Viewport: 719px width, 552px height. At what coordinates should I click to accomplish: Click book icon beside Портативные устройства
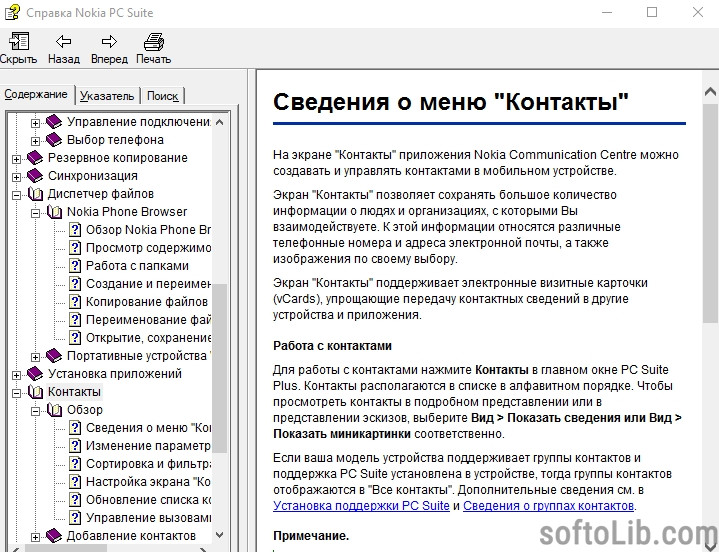click(54, 356)
